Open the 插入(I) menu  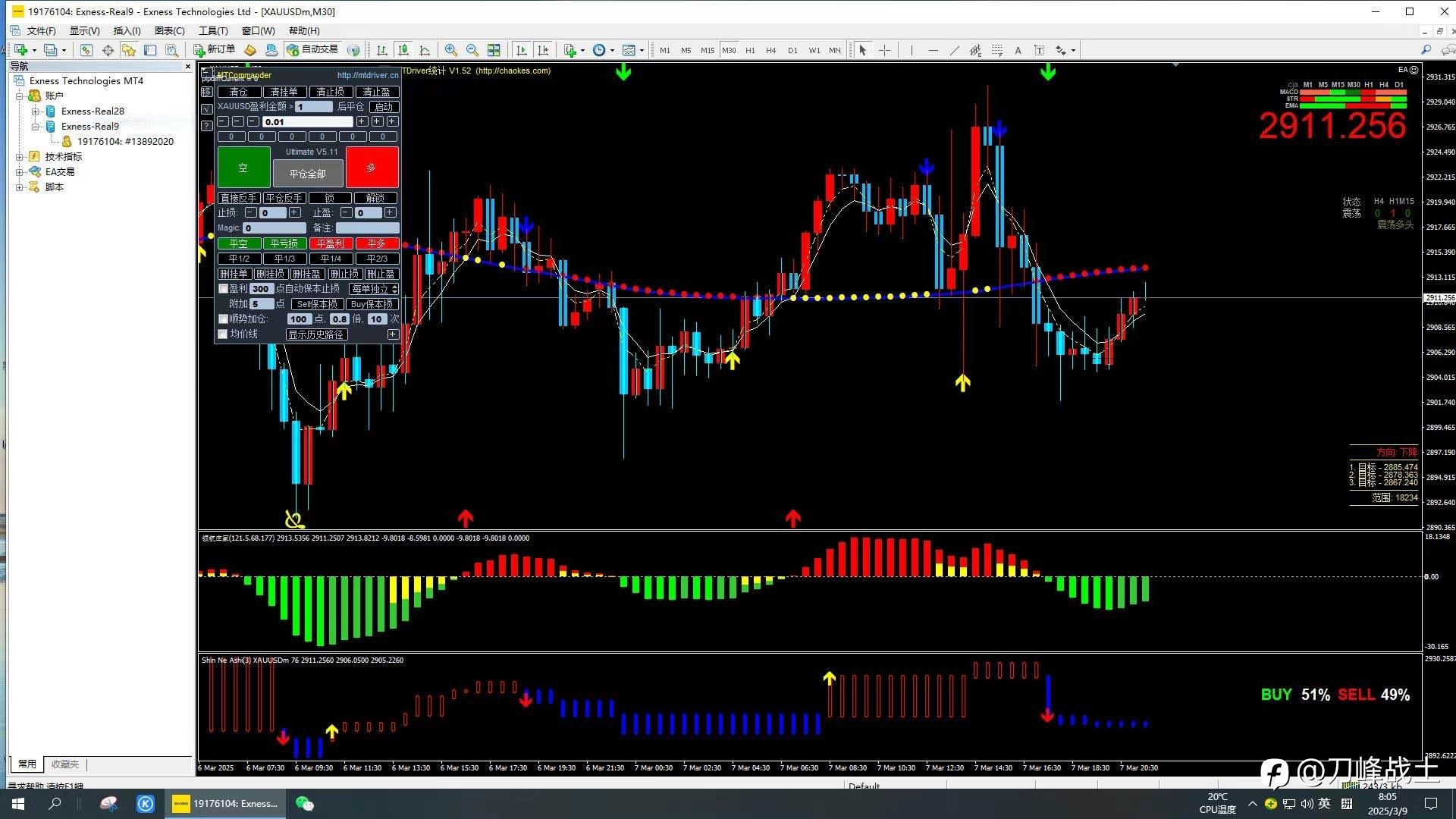click(x=127, y=30)
